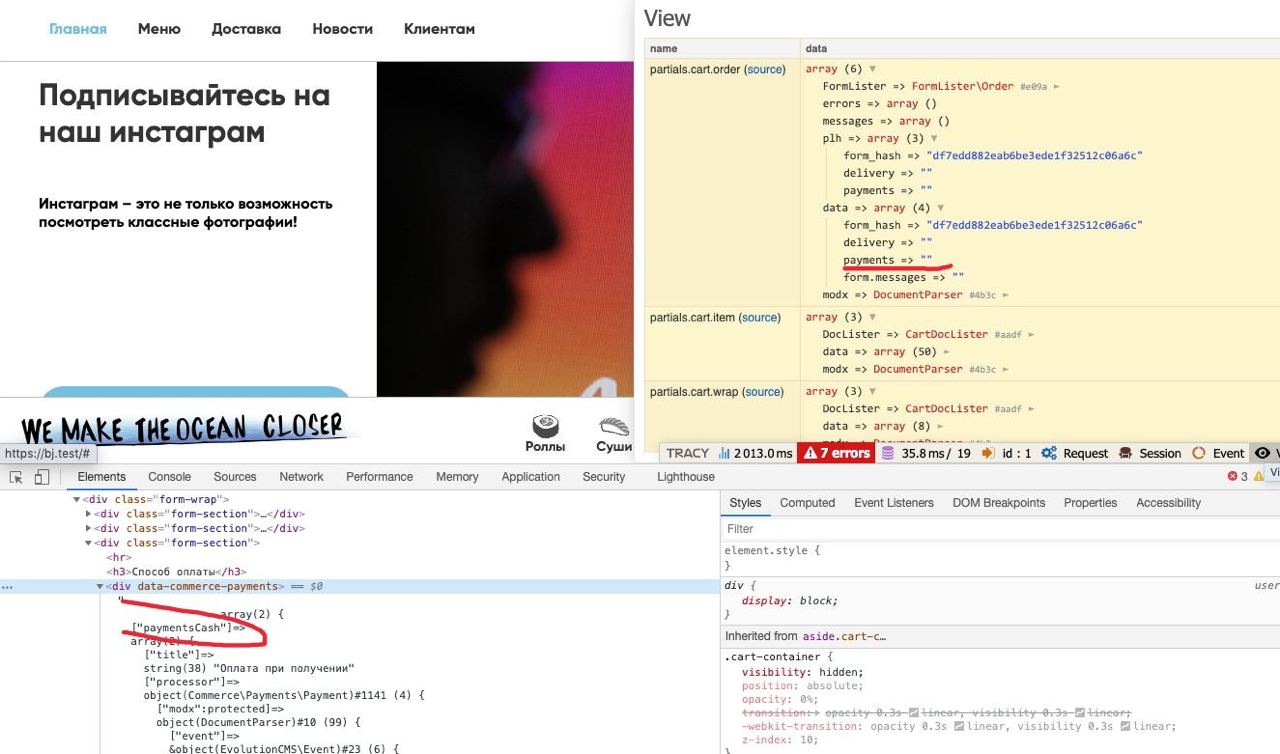1280x754 pixels.
Task: Open the Lighthouse tab
Action: tap(686, 477)
